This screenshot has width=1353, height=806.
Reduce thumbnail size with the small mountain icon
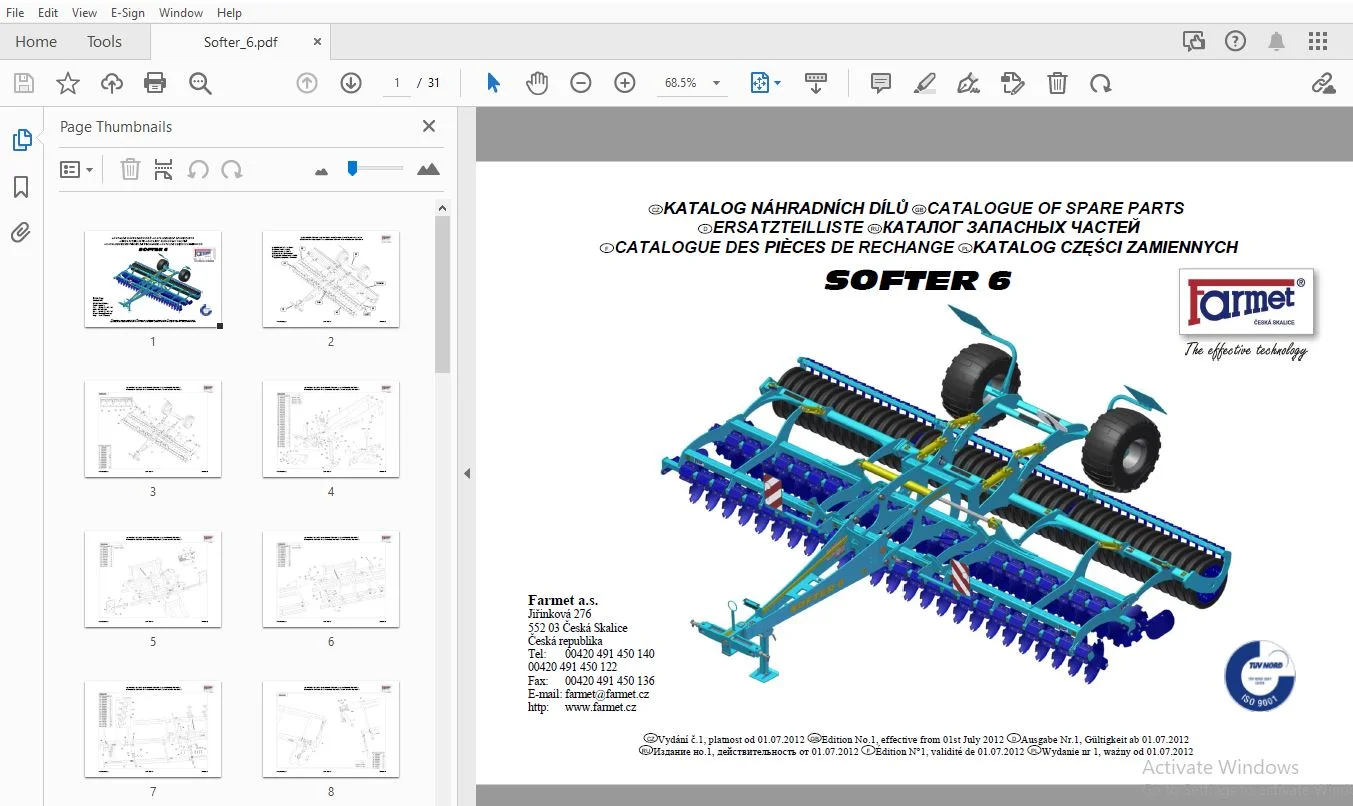[x=321, y=171]
